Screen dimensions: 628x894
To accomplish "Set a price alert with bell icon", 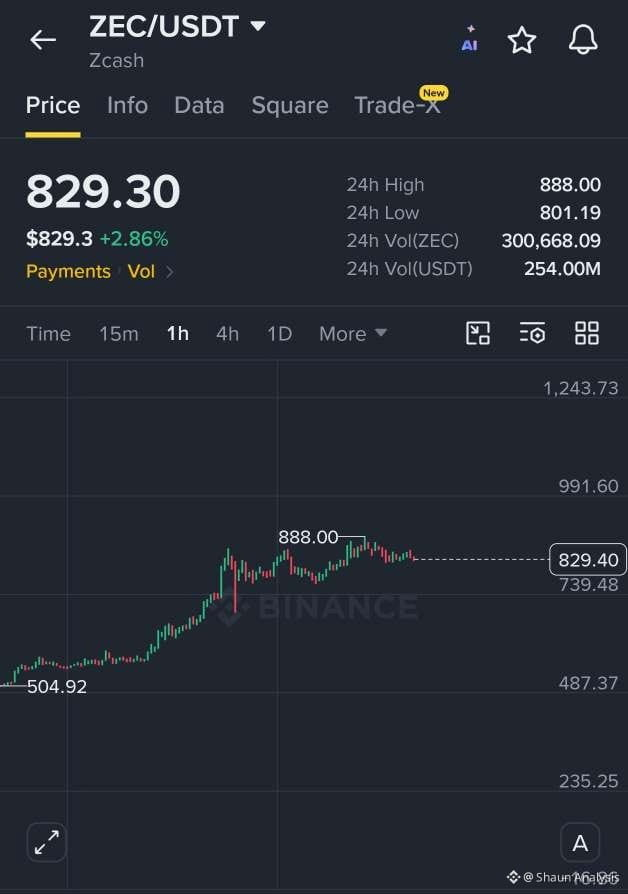I will (583, 40).
